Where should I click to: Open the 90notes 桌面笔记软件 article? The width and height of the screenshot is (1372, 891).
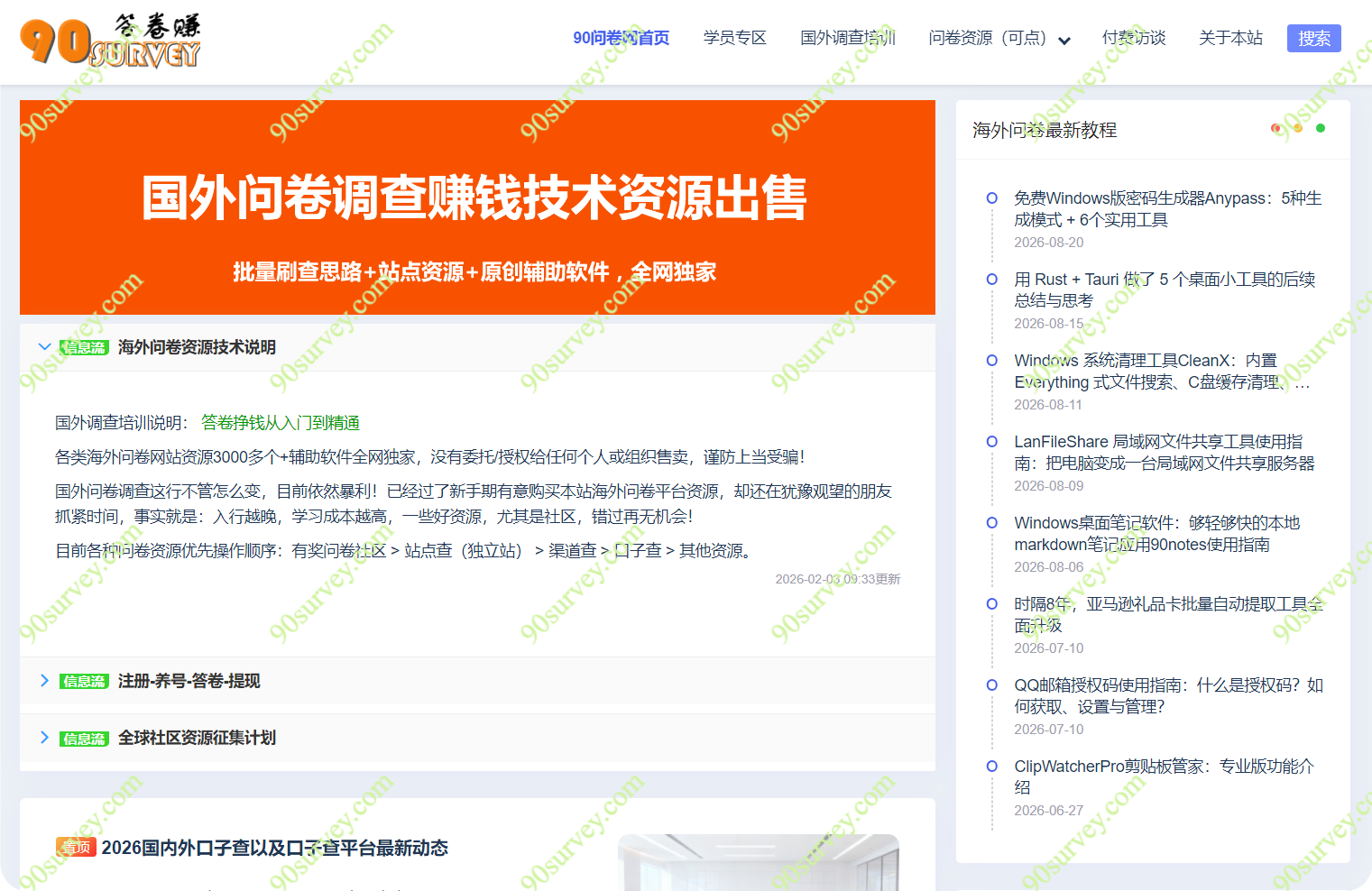pos(1157,534)
